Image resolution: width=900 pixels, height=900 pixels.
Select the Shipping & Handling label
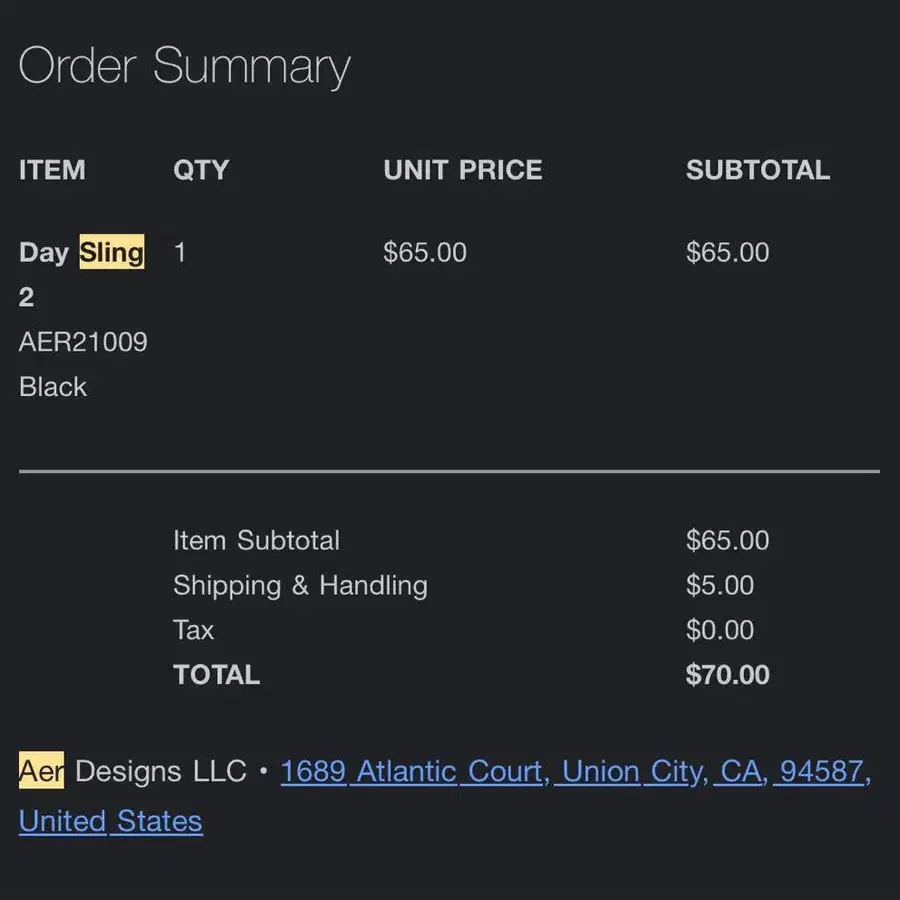[301, 586]
